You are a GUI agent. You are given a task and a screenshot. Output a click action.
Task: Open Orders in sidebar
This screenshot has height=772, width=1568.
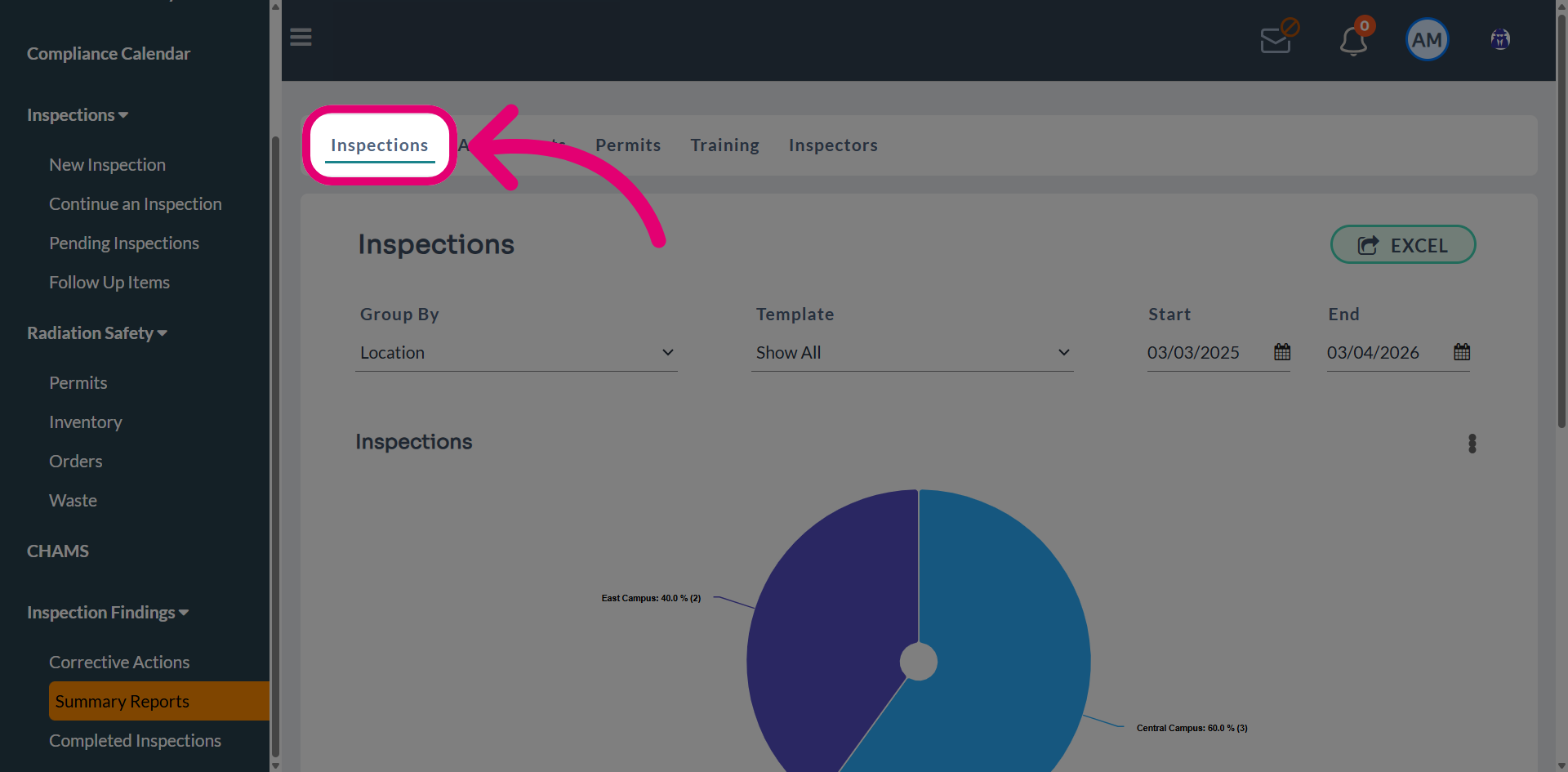coord(76,462)
